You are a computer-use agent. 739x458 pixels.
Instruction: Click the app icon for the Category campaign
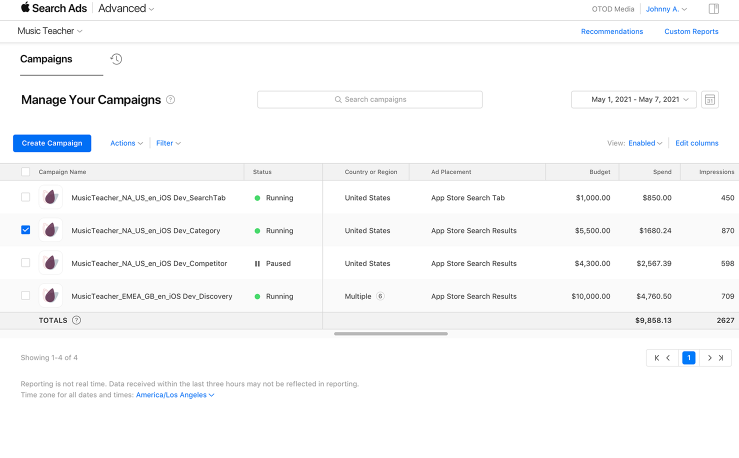click(x=50, y=230)
